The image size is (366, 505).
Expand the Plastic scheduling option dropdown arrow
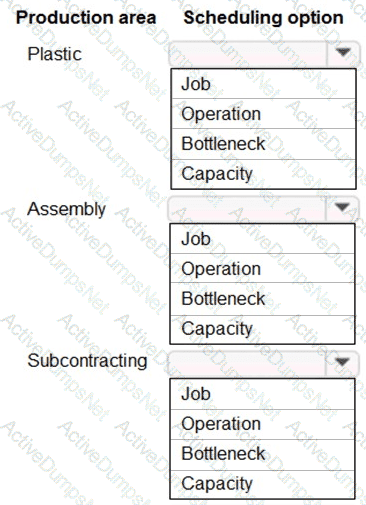[x=343, y=53]
